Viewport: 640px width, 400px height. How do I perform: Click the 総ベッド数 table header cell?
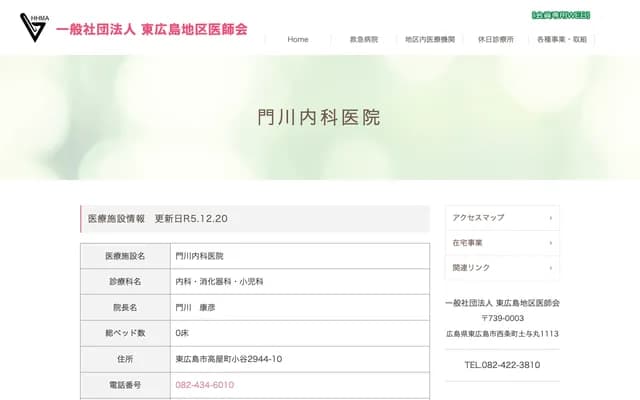[125, 333]
